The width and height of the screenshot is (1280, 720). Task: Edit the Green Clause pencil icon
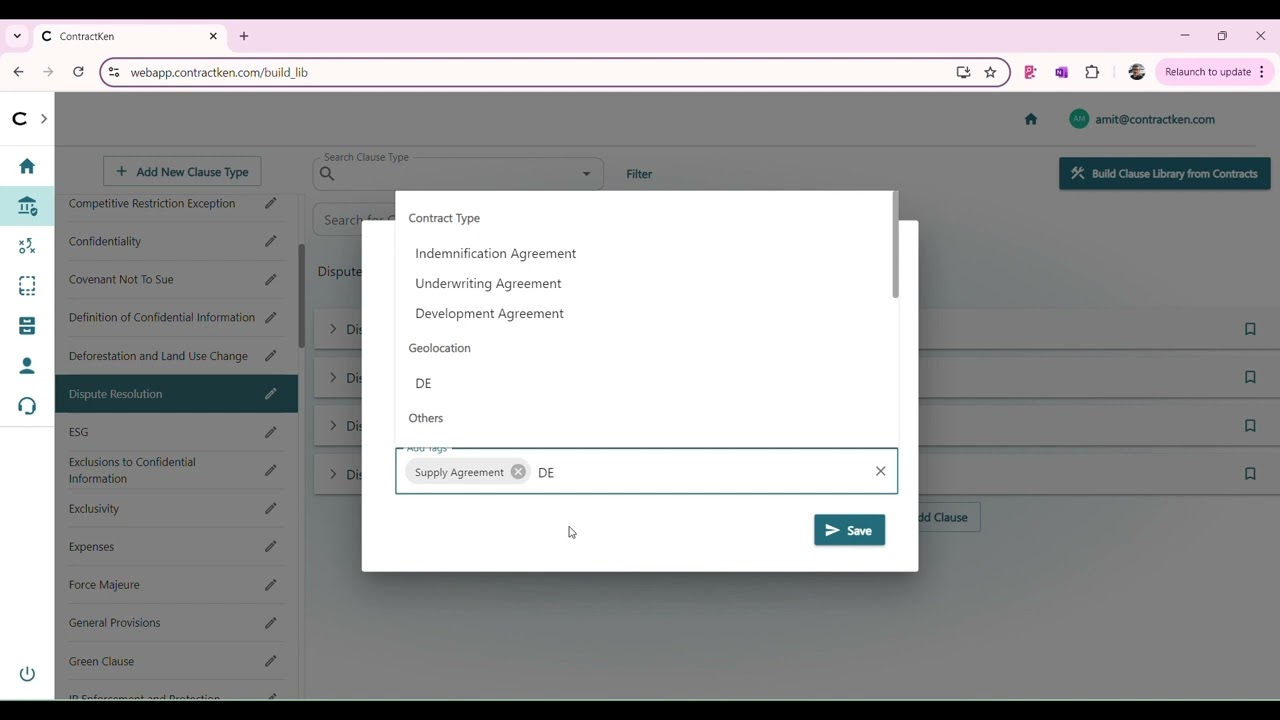270,661
